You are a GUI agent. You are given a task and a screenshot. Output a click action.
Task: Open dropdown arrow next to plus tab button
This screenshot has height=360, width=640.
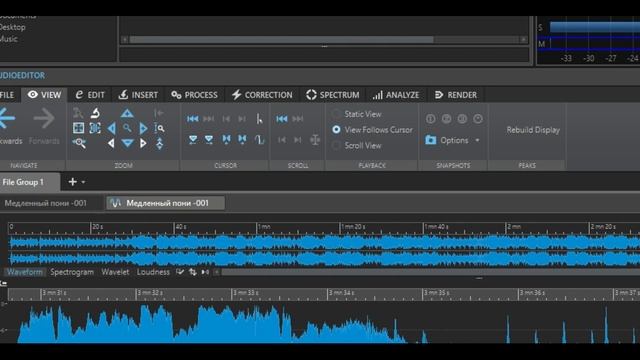tap(83, 182)
